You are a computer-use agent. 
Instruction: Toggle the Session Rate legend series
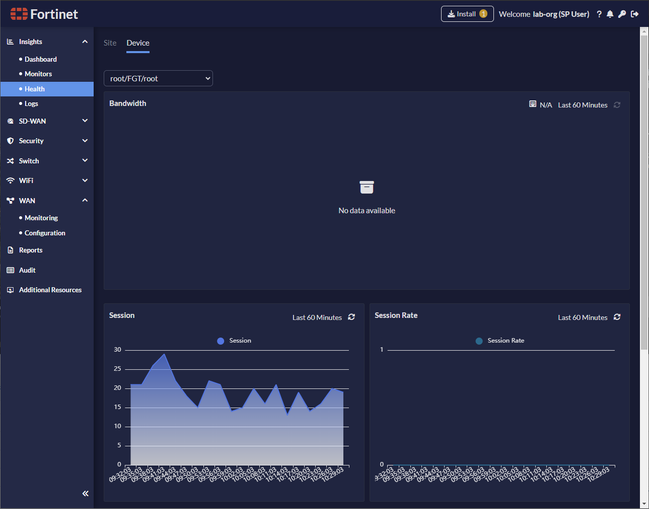pos(500,341)
